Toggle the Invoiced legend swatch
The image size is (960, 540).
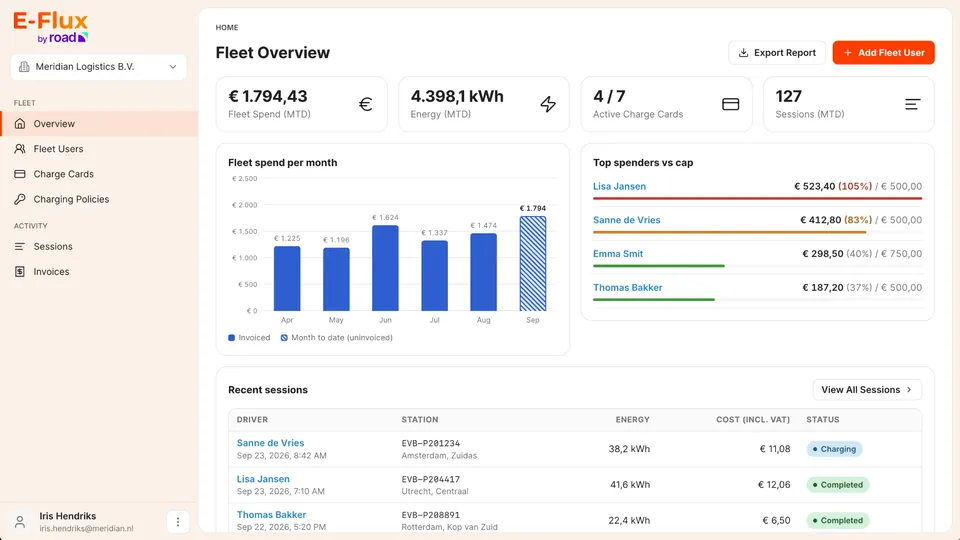[231, 337]
